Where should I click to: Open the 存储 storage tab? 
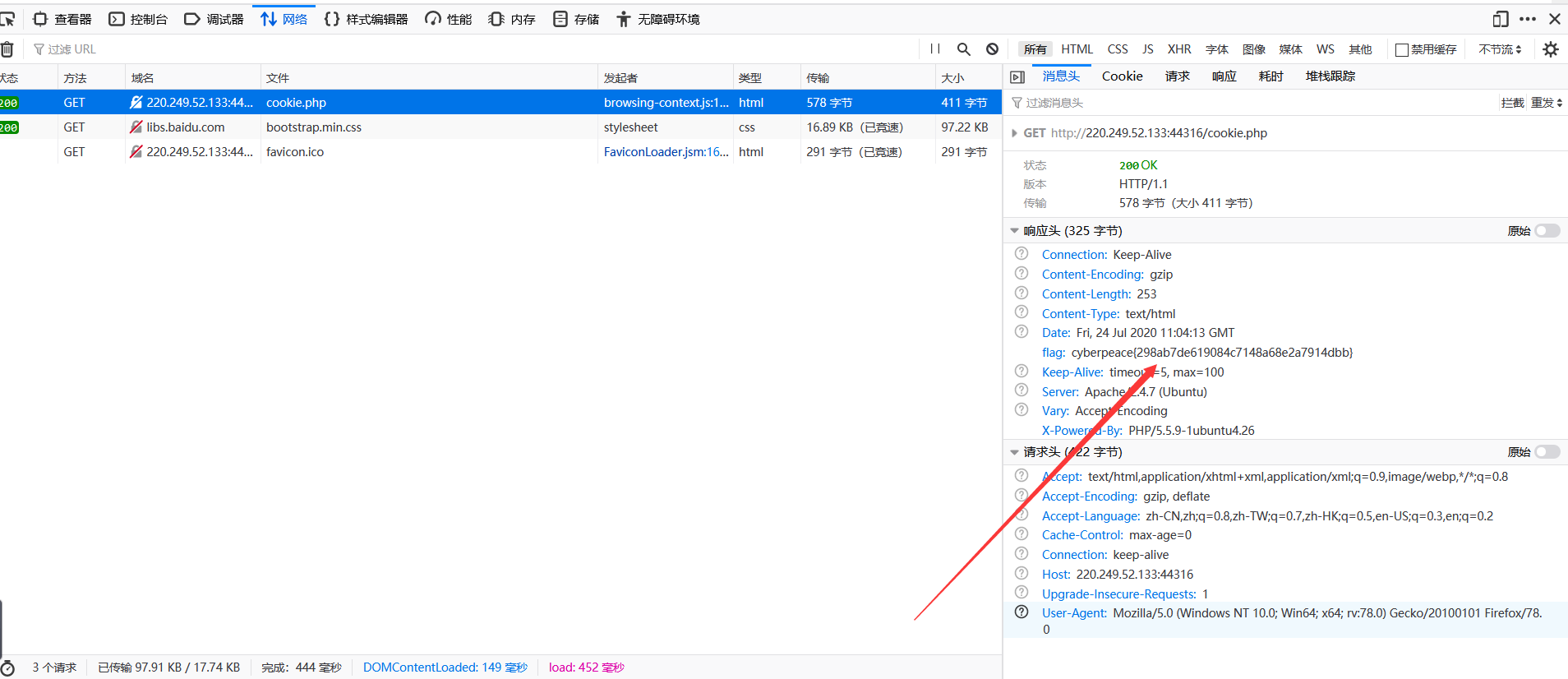tap(576, 19)
